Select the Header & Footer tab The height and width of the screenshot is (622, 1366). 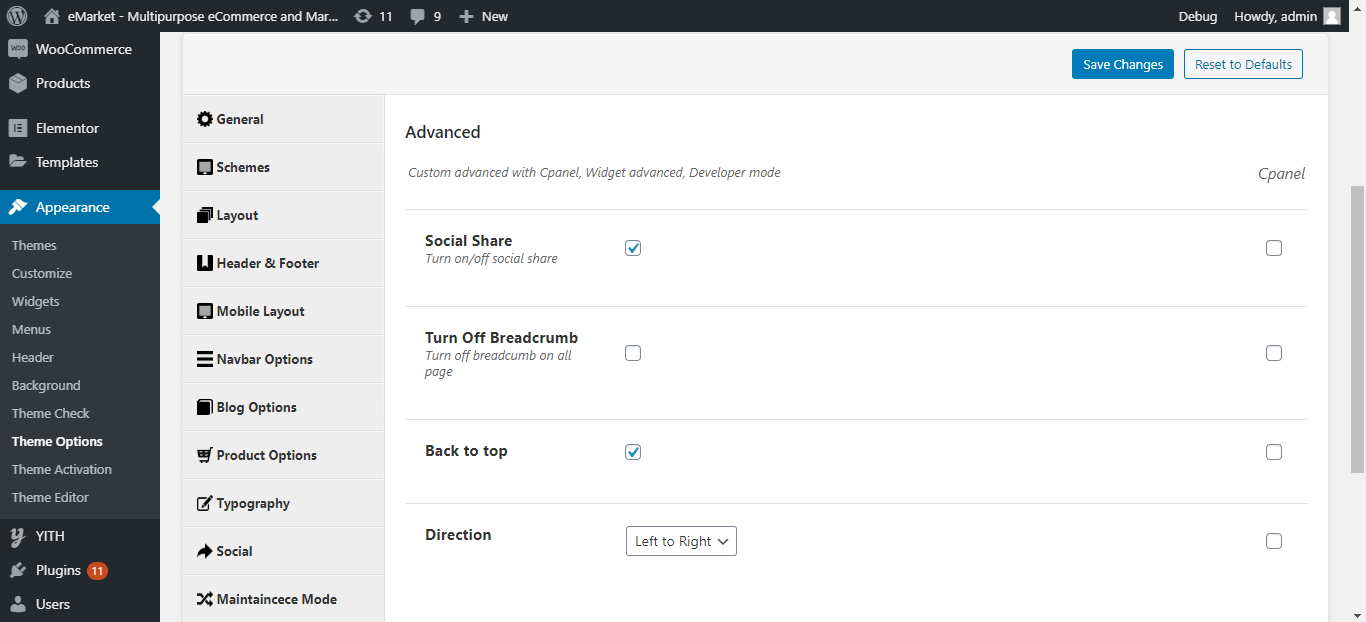[x=283, y=263]
